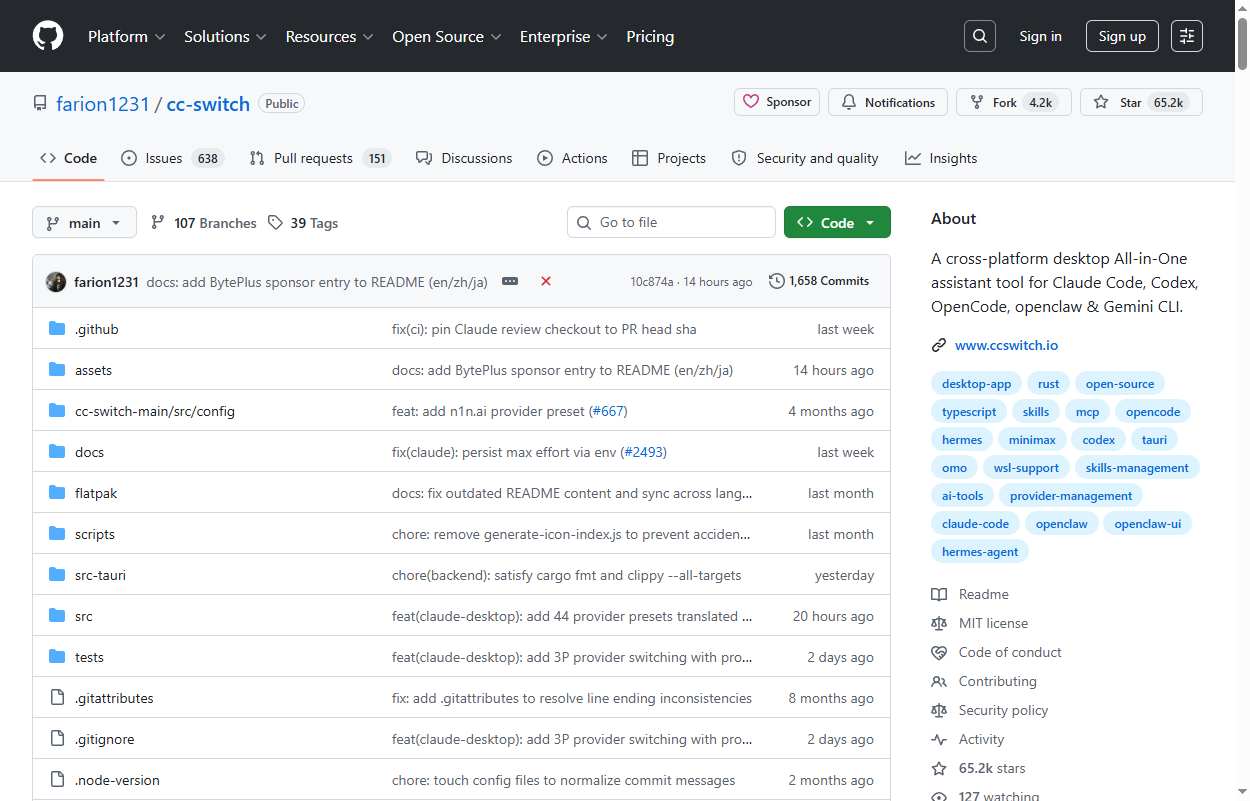Star the cc-switch repository
The image size is (1250, 801).
1141,102
